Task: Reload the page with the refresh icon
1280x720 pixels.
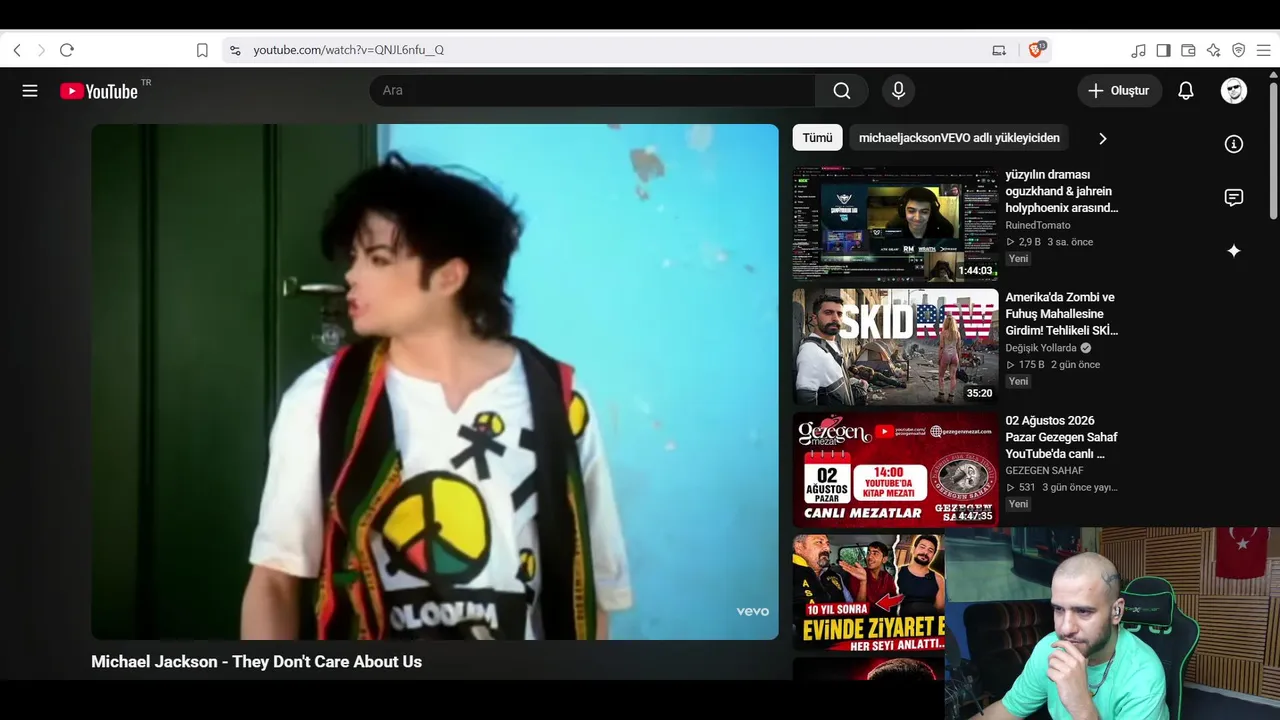Action: tap(67, 50)
